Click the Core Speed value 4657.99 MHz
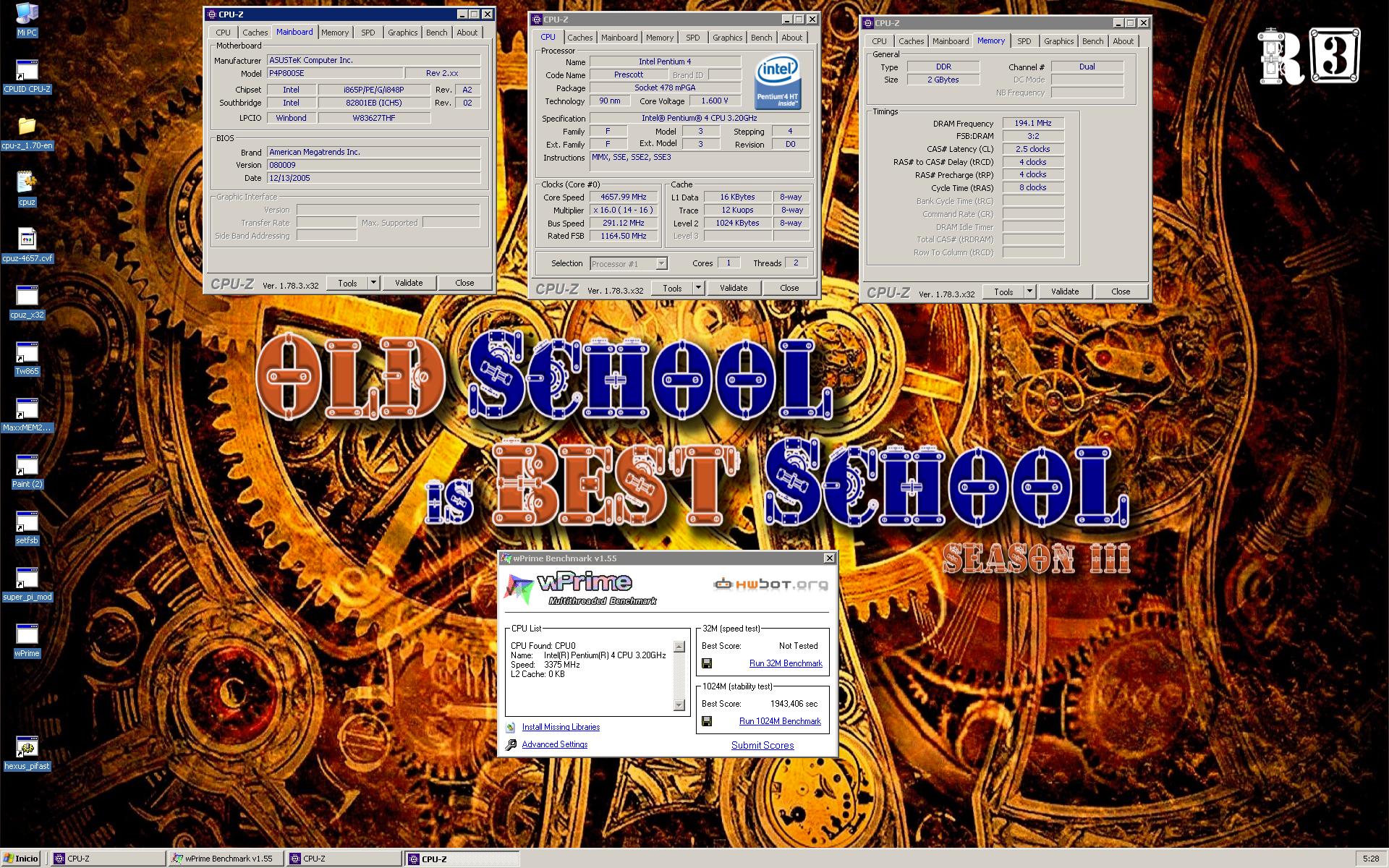The height and width of the screenshot is (868, 1389). coord(623,197)
